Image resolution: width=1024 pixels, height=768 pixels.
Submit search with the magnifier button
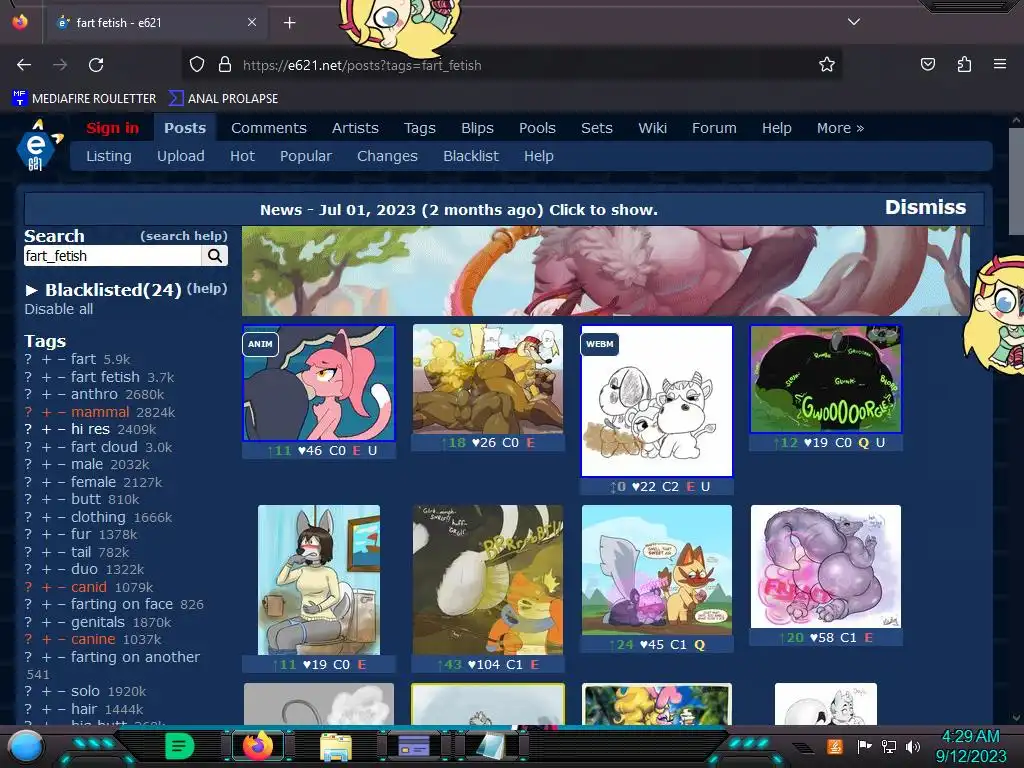coord(215,256)
